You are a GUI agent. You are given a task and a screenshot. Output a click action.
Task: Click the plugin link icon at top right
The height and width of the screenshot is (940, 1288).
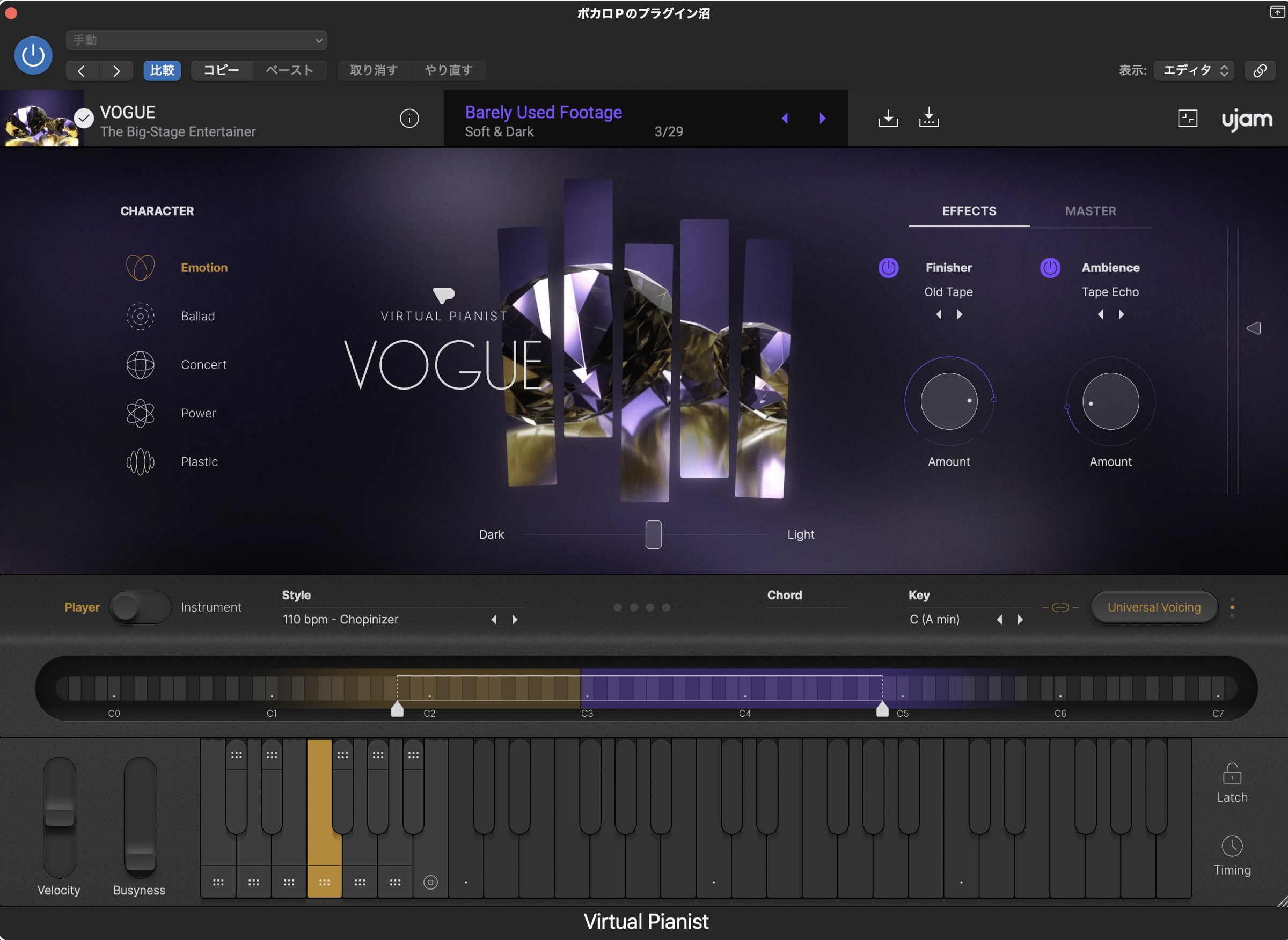point(1260,71)
